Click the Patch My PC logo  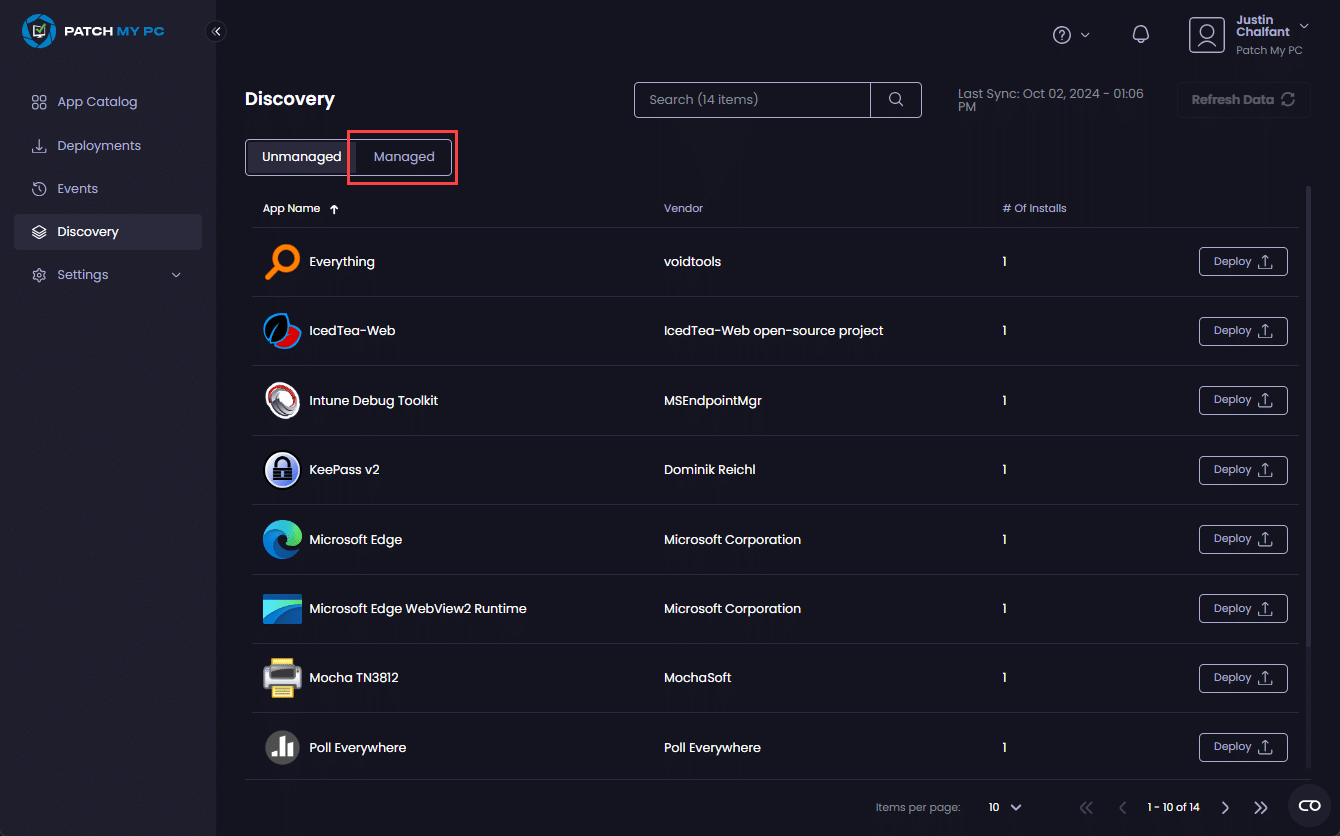coord(94,31)
